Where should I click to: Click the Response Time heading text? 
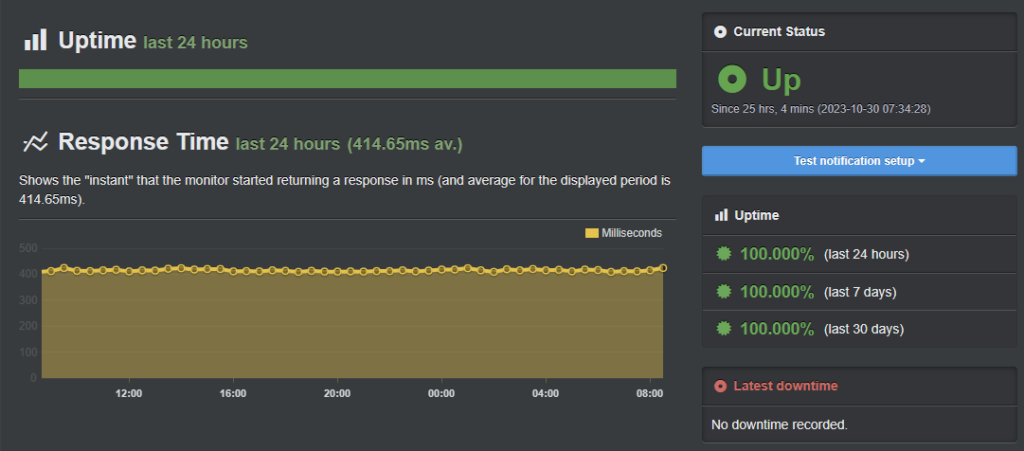click(x=144, y=142)
